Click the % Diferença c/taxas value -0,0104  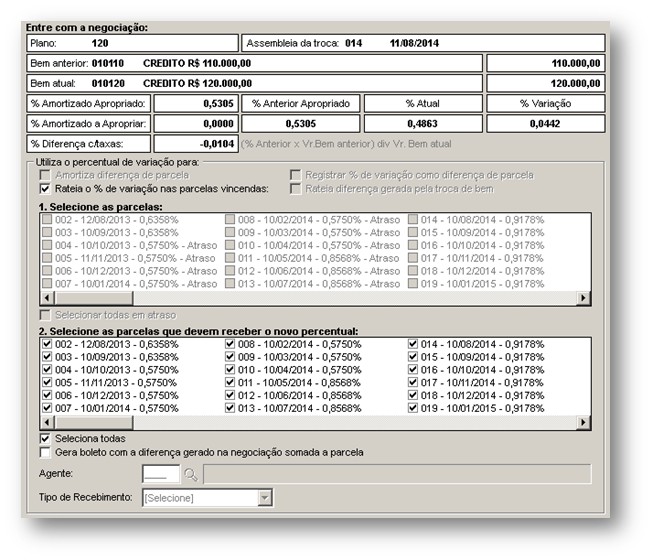(x=196, y=144)
